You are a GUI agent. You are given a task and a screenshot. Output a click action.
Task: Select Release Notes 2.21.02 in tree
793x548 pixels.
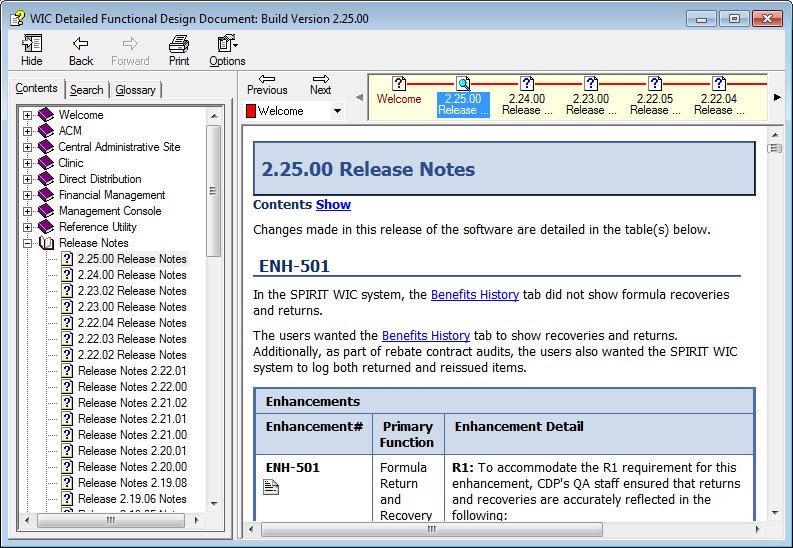coord(133,403)
